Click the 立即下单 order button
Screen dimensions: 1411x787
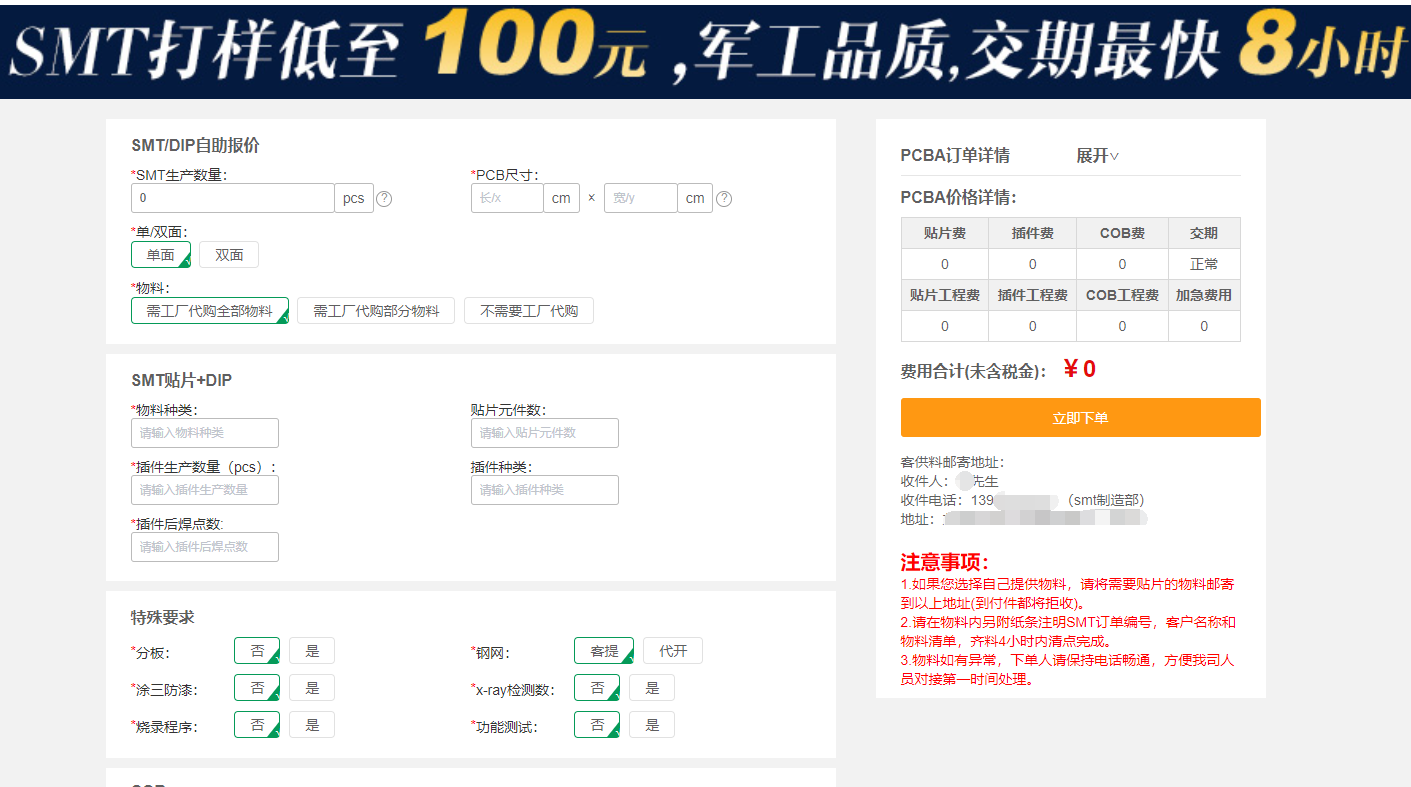click(x=1080, y=417)
